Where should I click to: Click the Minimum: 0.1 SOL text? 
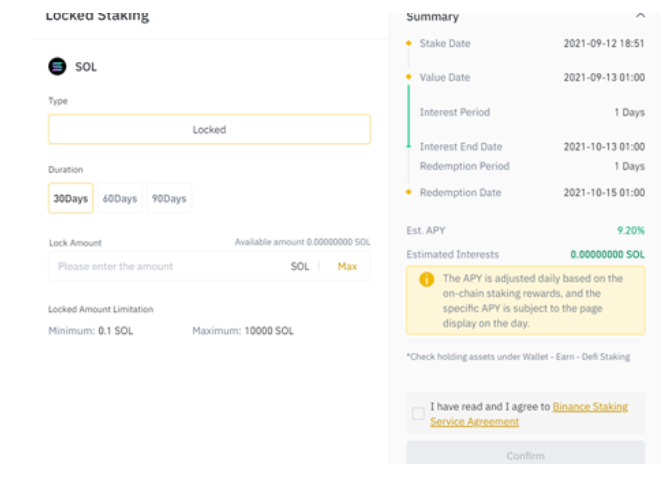(91, 330)
